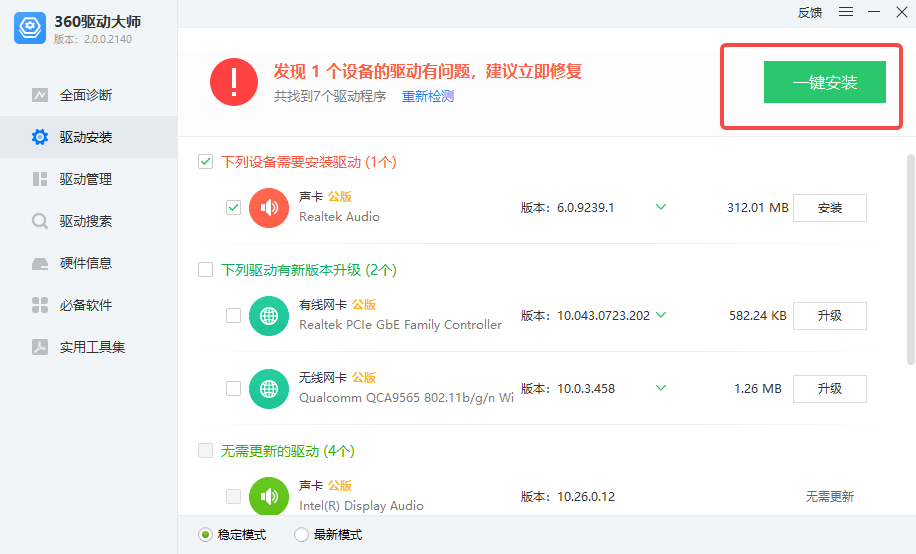Image resolution: width=916 pixels, height=554 pixels.
Task: Click the 实用工具集 tool icon in sidebar
Action: [40, 347]
